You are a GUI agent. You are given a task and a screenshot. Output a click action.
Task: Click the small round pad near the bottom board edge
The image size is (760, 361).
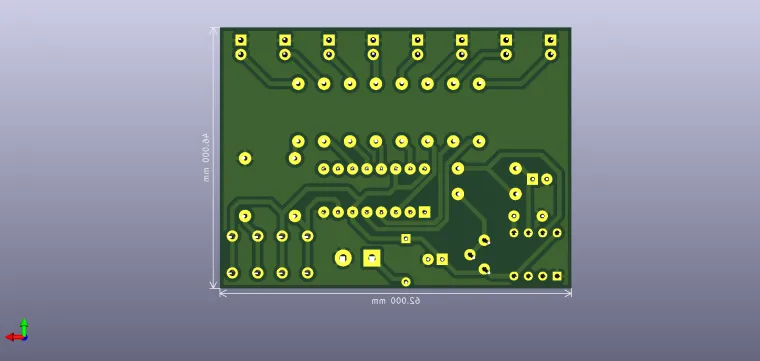[x=406, y=282]
